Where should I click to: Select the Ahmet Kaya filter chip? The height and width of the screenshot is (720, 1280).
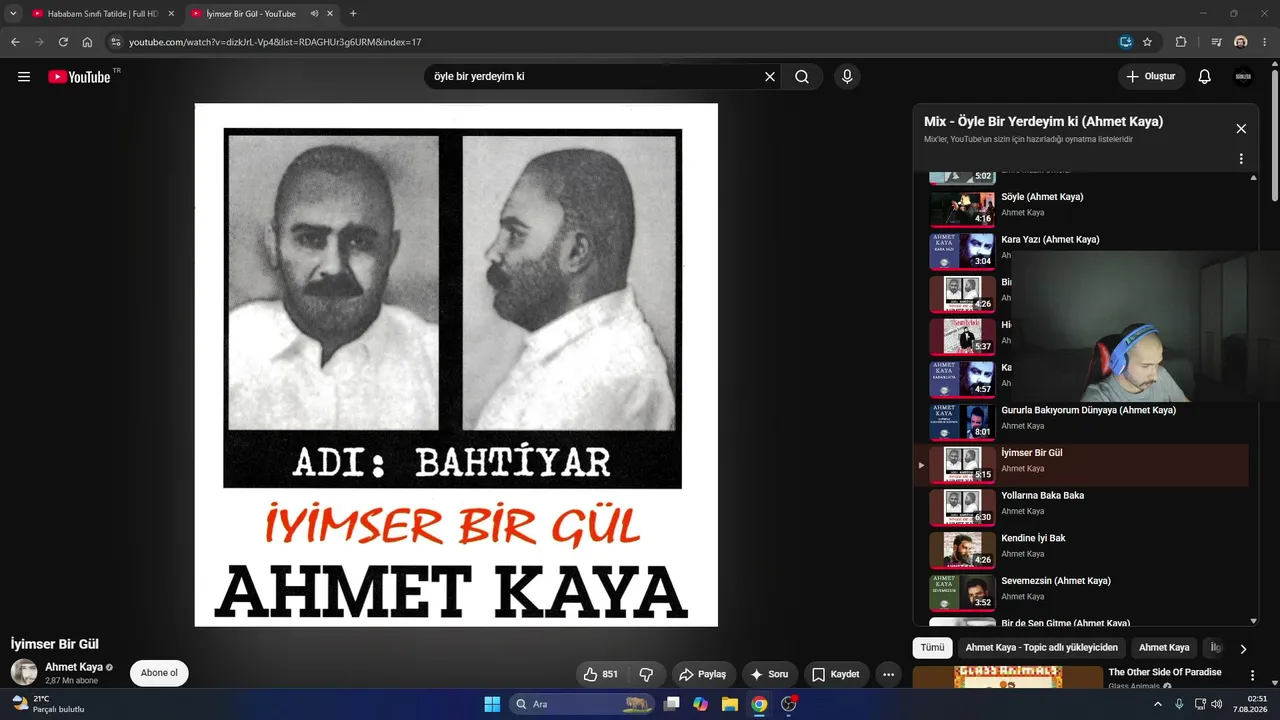click(1164, 647)
